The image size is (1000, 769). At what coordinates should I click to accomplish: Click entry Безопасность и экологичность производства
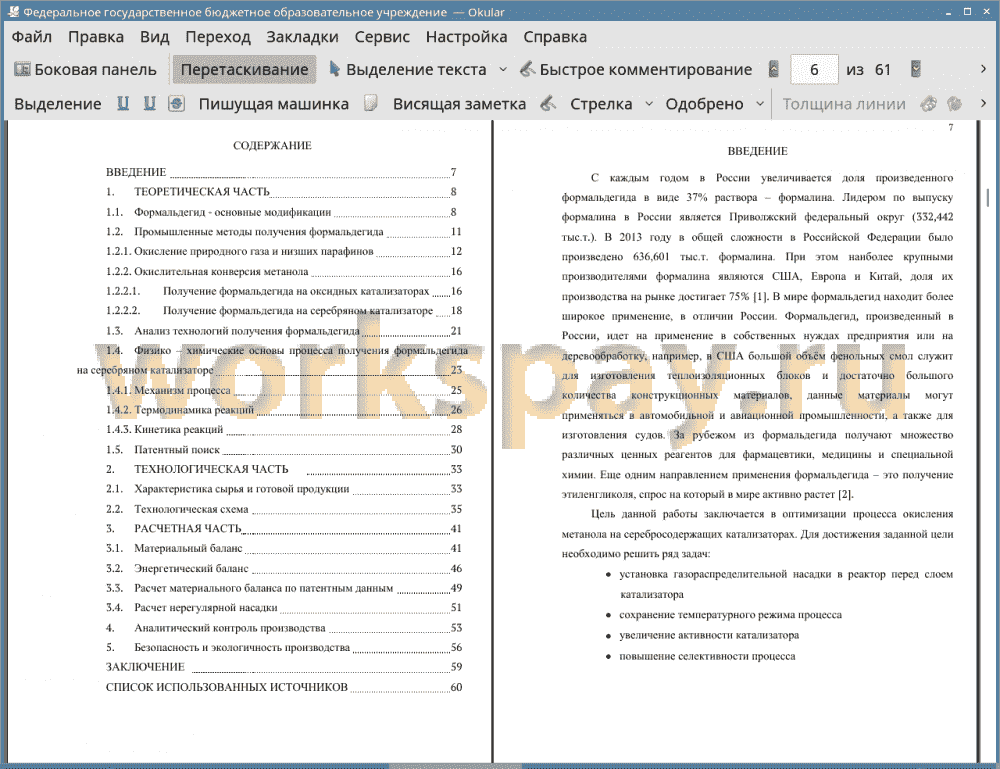coord(283,647)
